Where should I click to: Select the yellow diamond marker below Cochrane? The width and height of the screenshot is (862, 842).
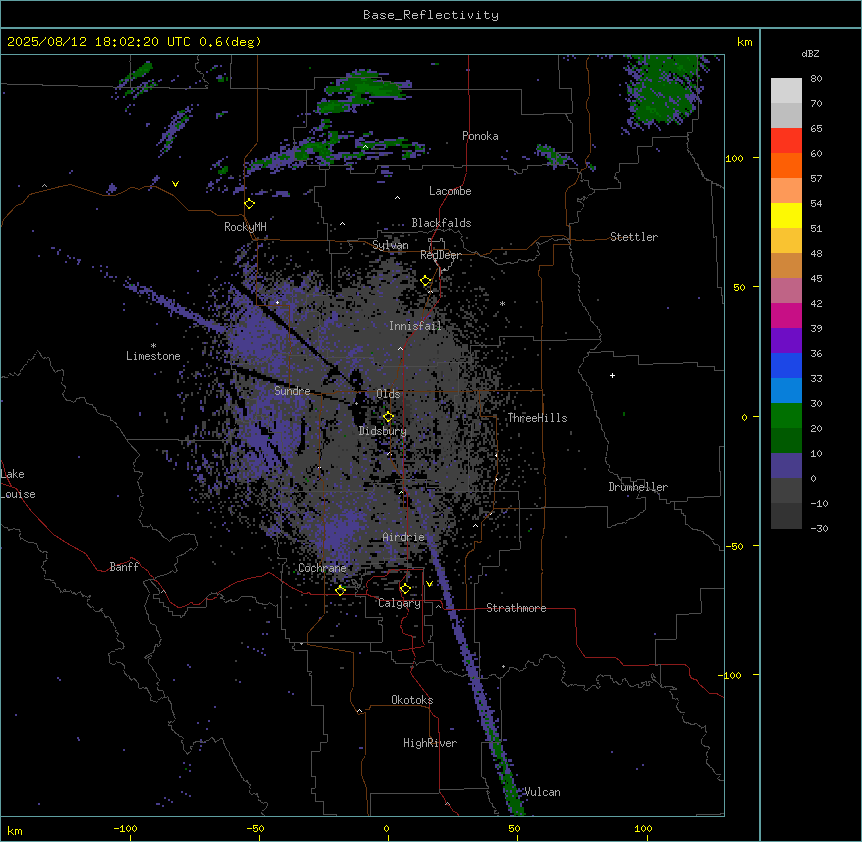coord(340,590)
